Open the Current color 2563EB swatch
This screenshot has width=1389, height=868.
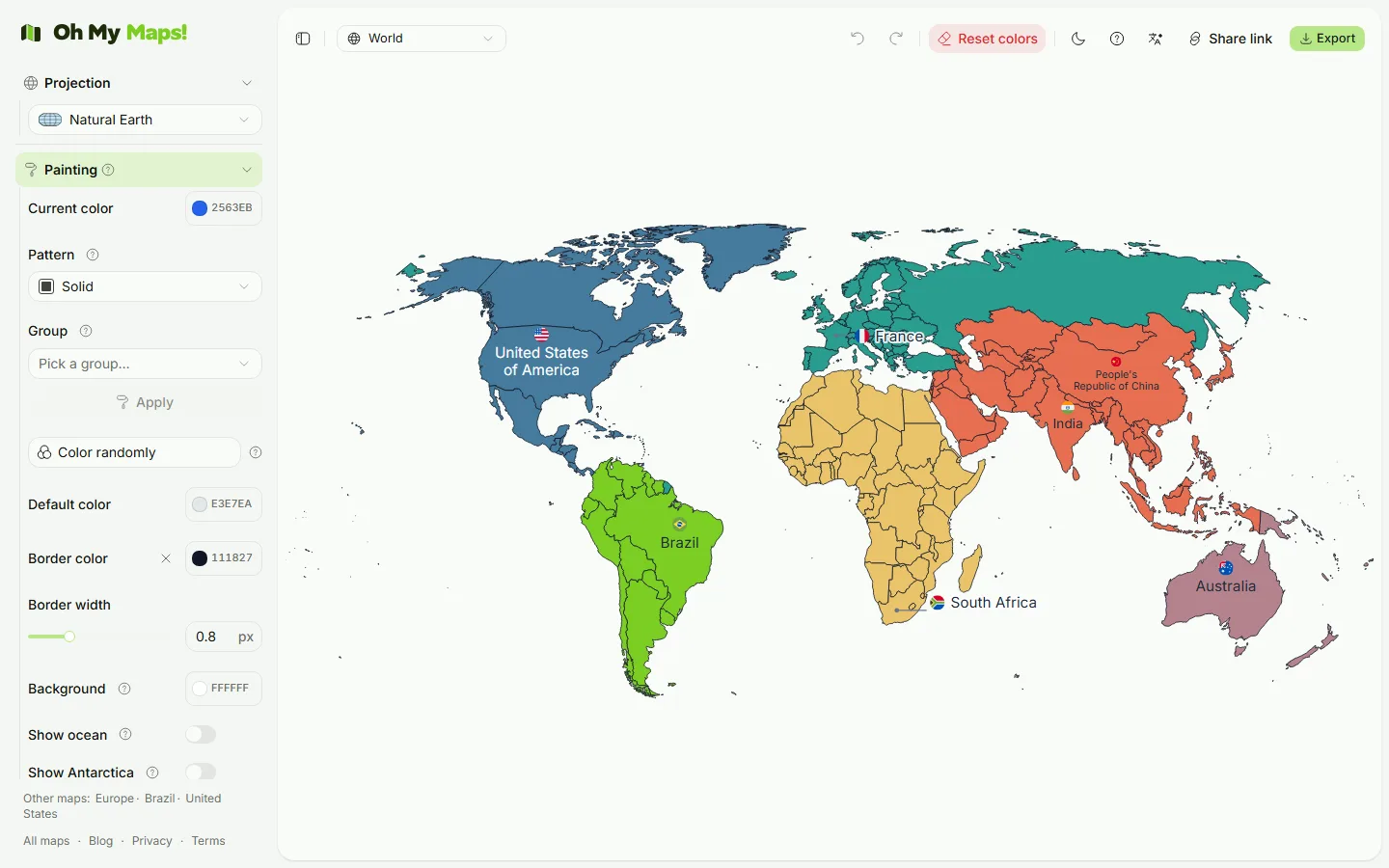tap(224, 208)
